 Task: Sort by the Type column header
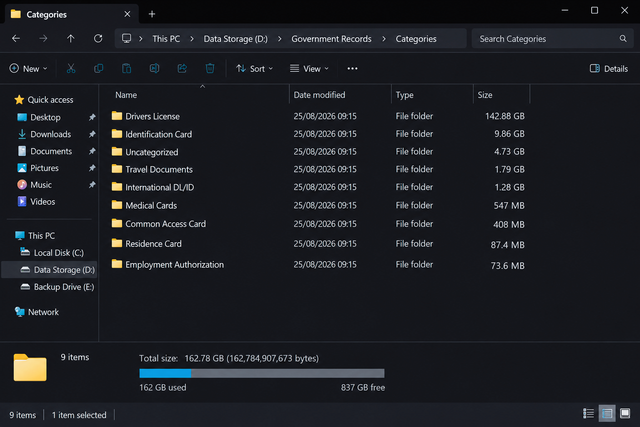(x=404, y=95)
